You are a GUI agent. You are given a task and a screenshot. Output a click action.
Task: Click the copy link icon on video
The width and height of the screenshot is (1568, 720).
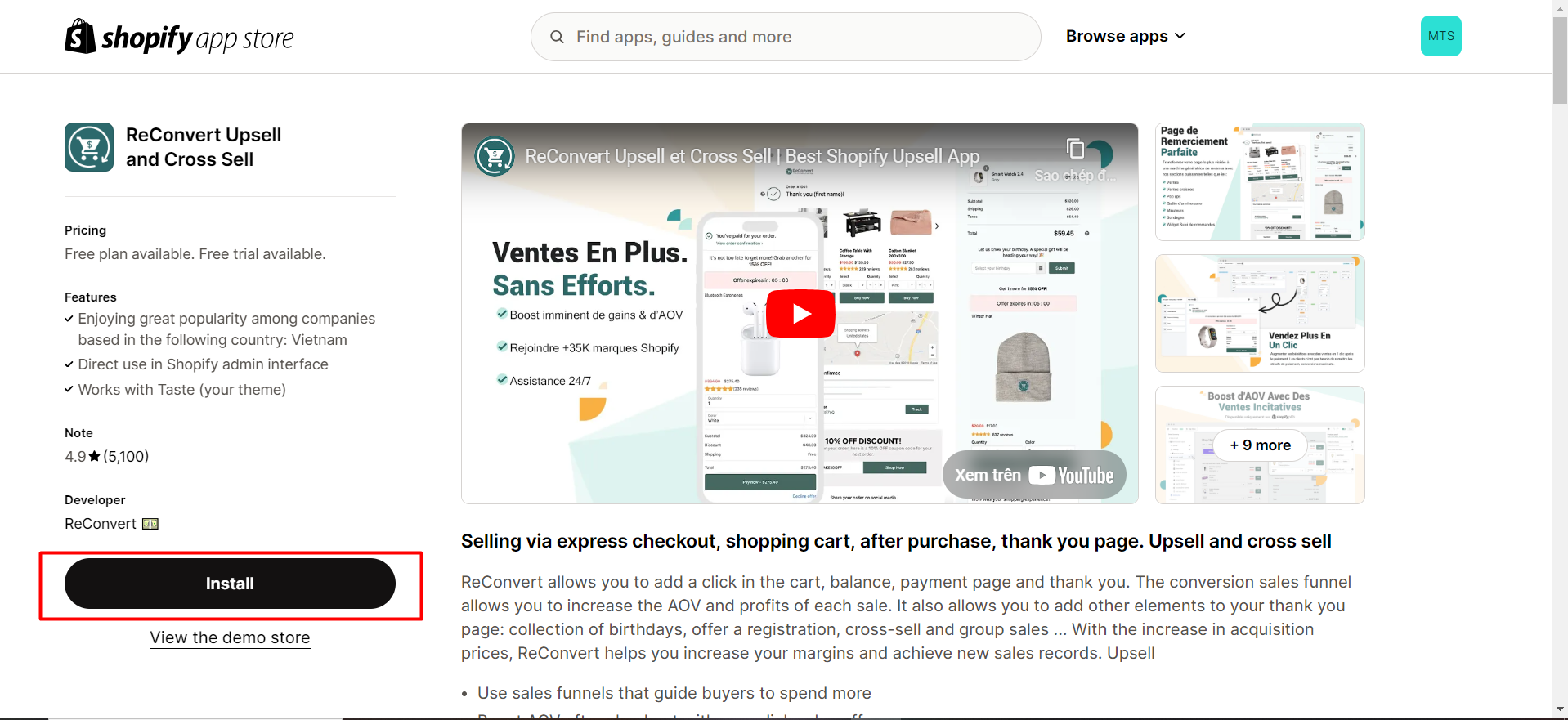point(1076,148)
